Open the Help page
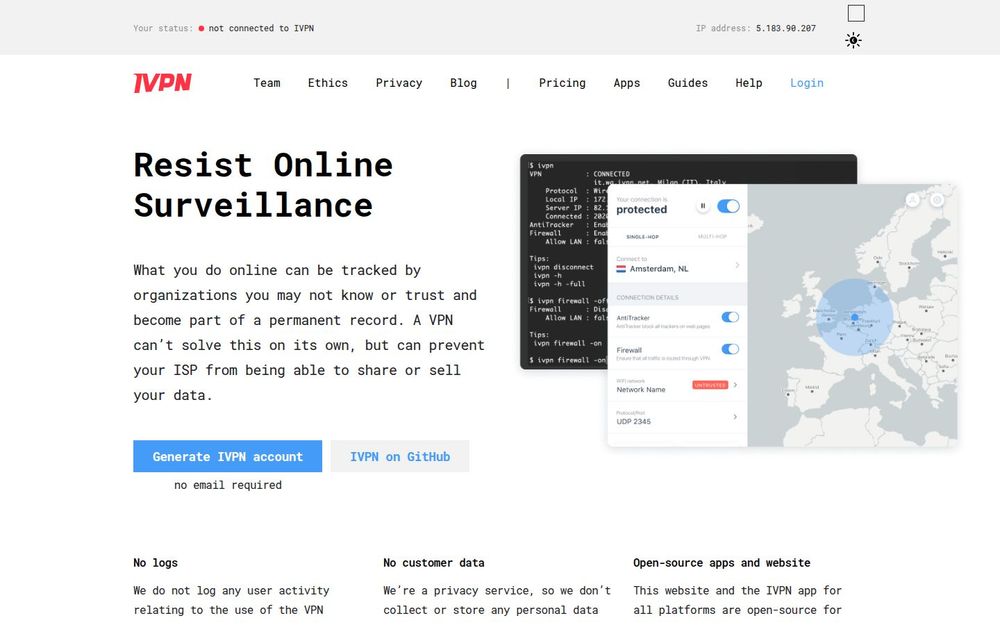1000x625 pixels. [749, 83]
